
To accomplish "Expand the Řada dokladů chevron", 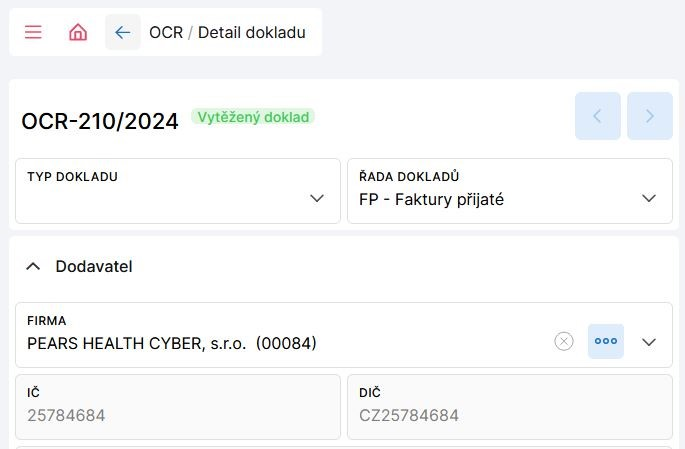I will pos(649,199).
